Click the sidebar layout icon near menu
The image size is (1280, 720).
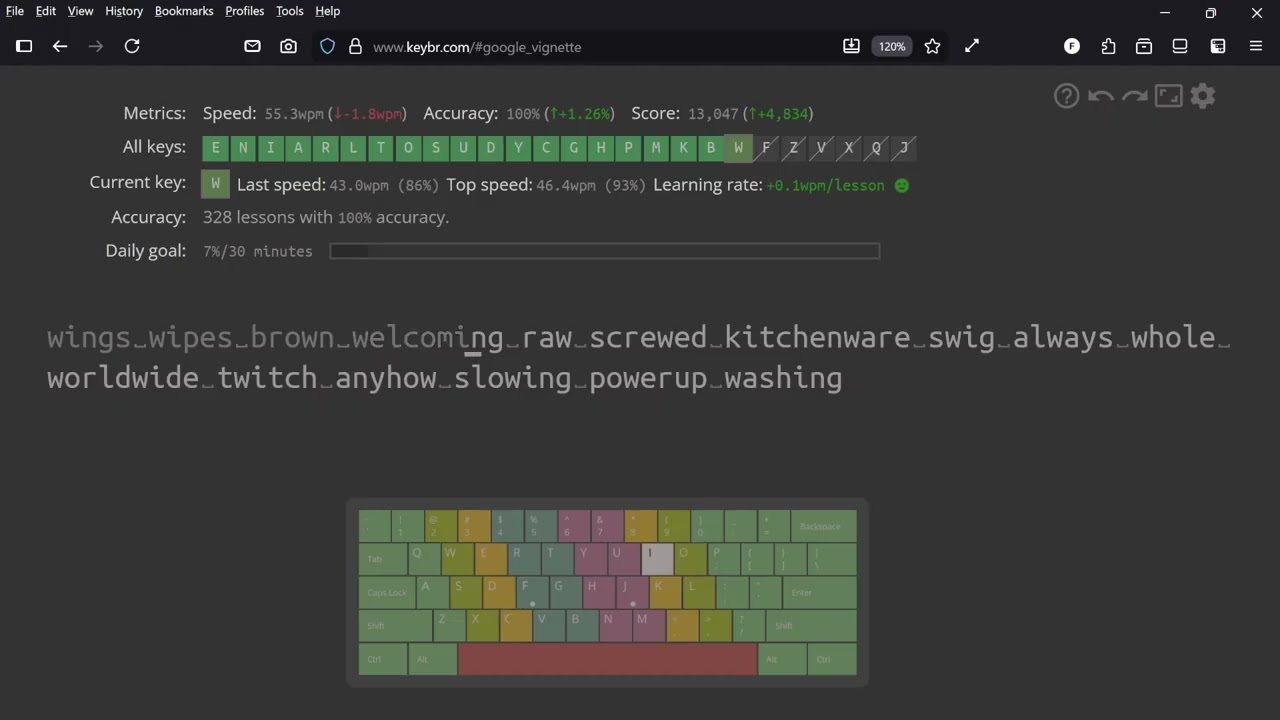[x=1218, y=46]
